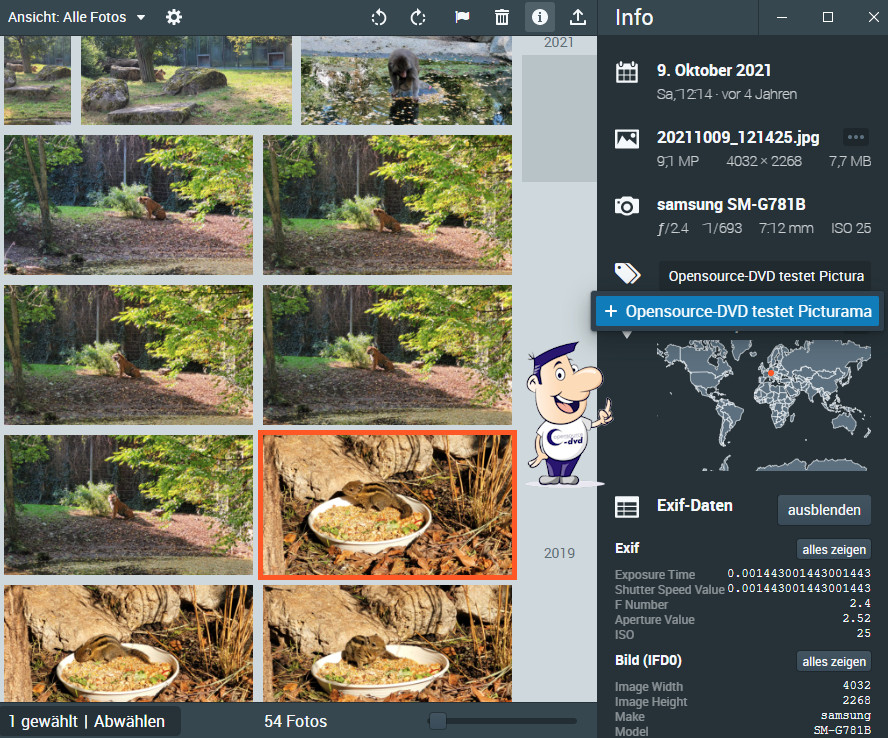888x738 pixels.
Task: Show all Exif entries with alles zeigen
Action: 834,549
